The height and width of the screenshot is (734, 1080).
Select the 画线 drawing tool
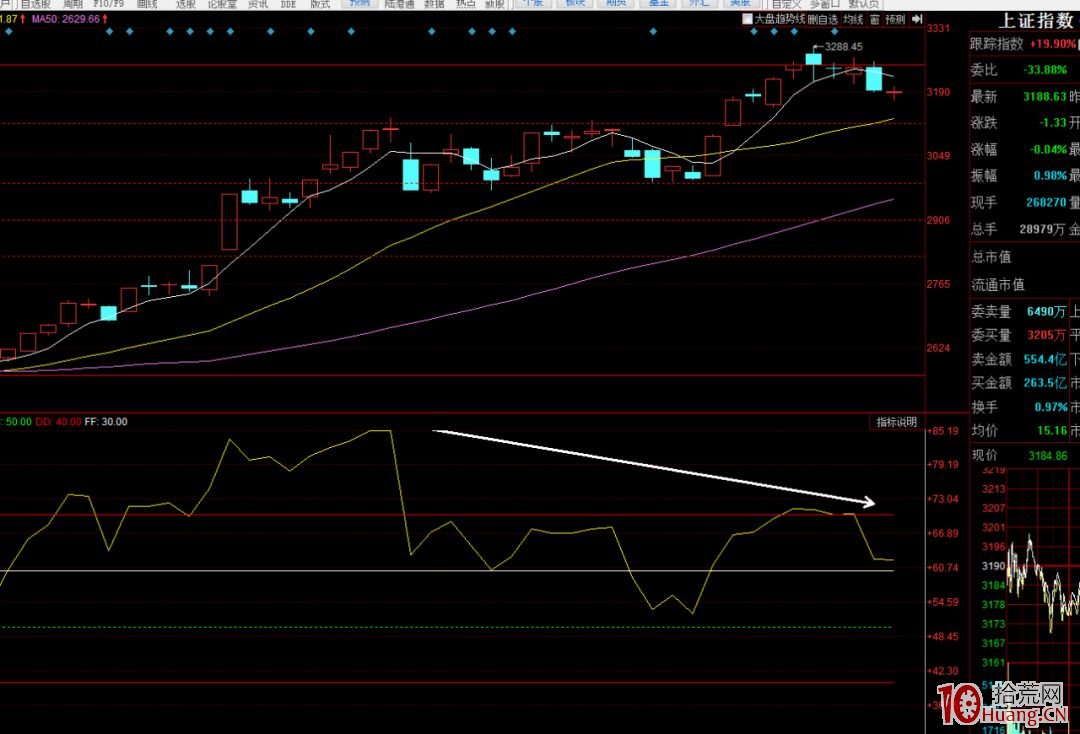tap(147, 4)
